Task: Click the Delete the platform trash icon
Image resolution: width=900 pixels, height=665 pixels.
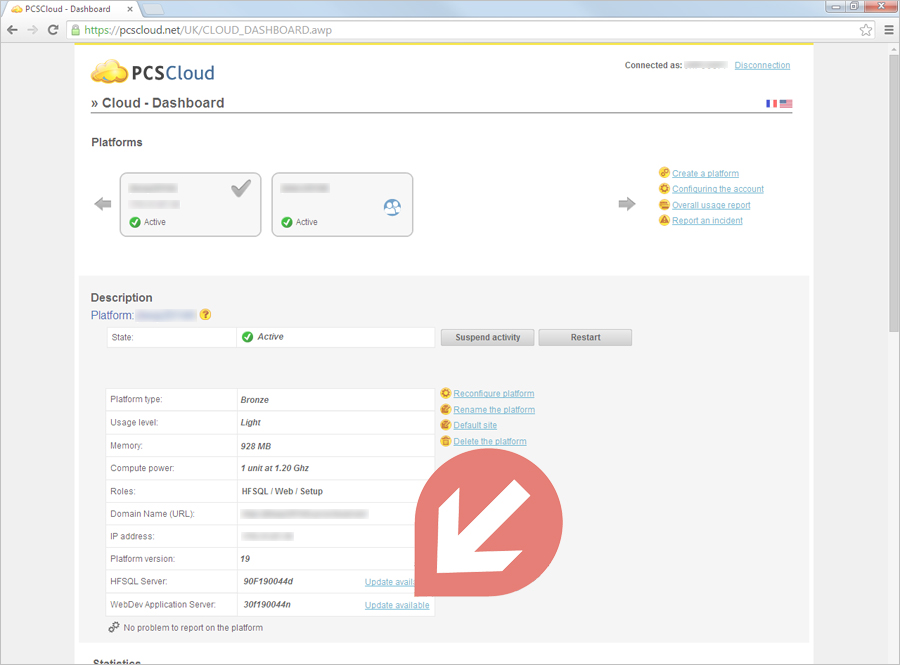Action: 445,441
